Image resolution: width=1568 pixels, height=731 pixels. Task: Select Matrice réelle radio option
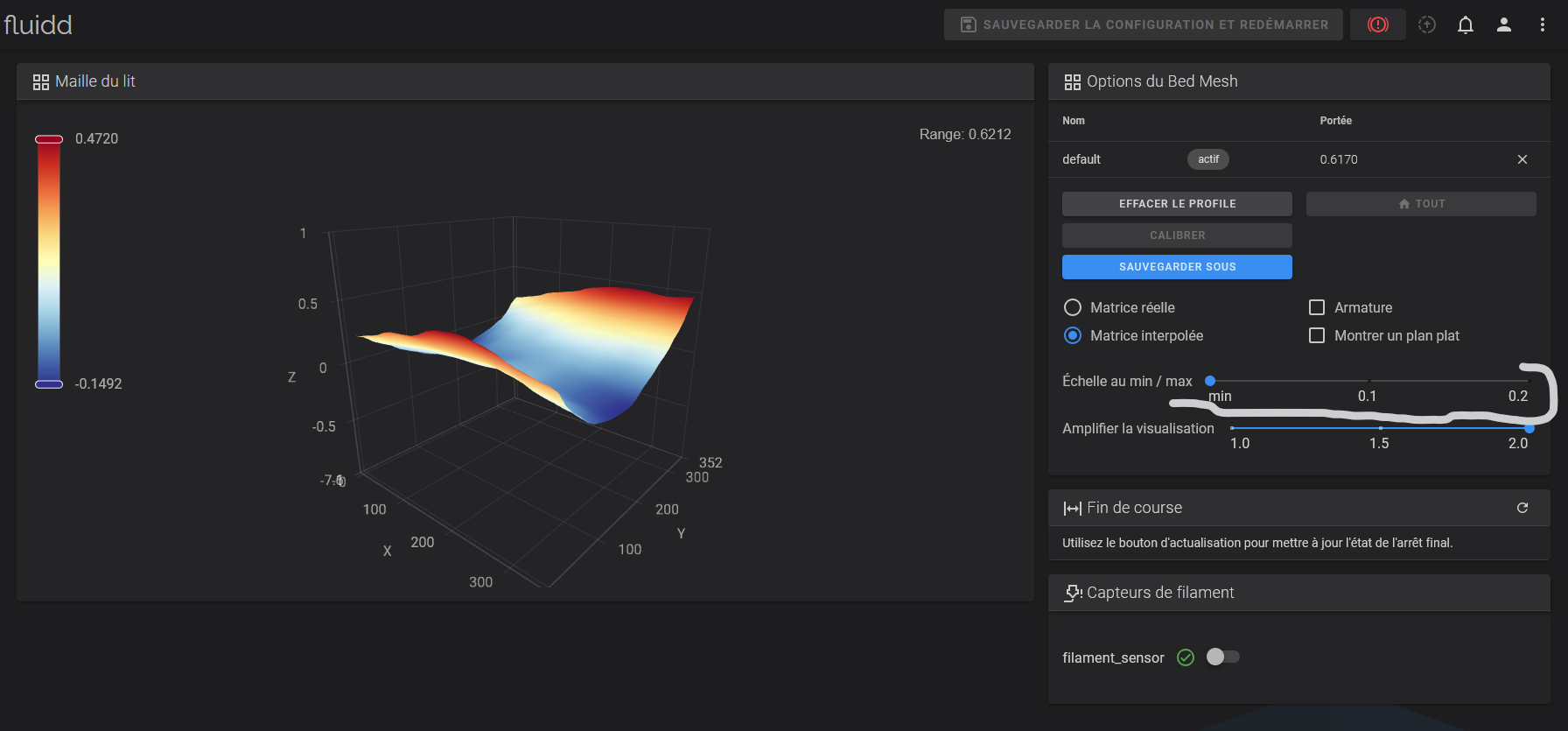coord(1073,307)
